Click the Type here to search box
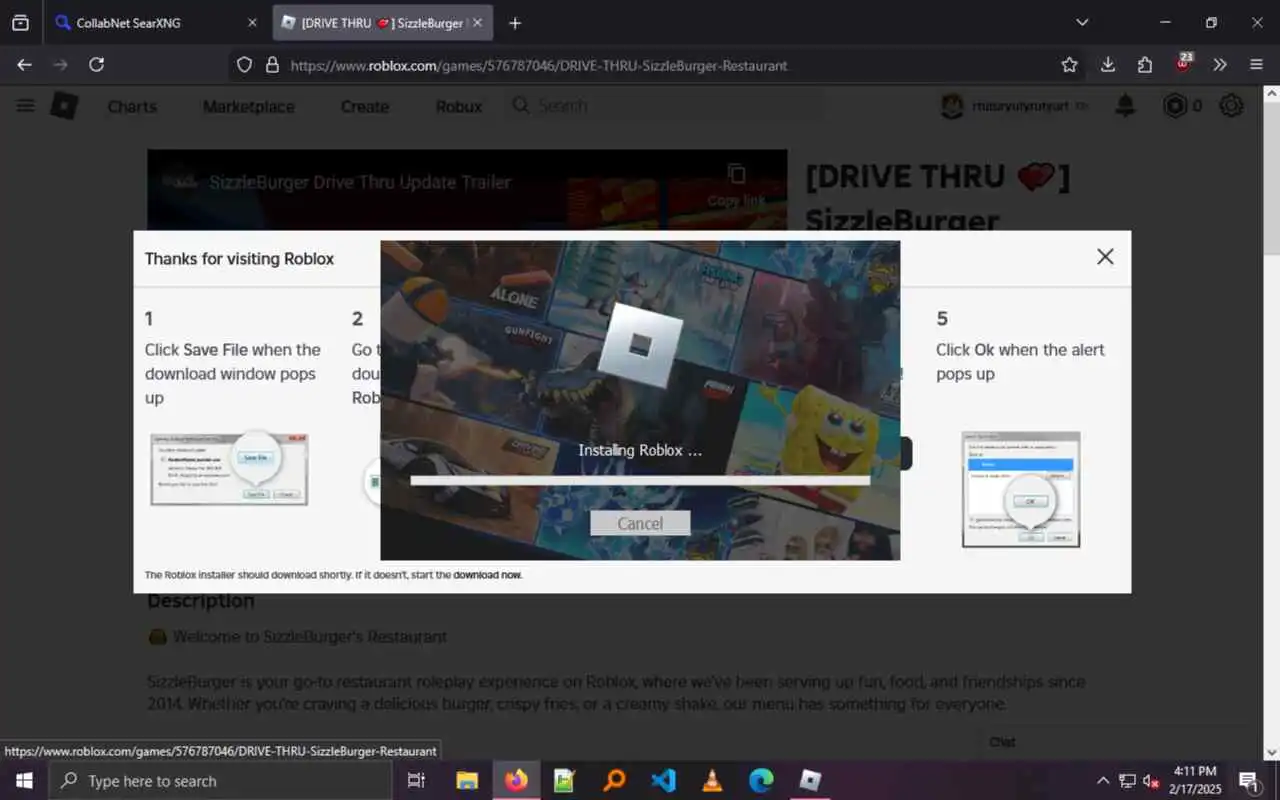The image size is (1280, 800). (220, 781)
